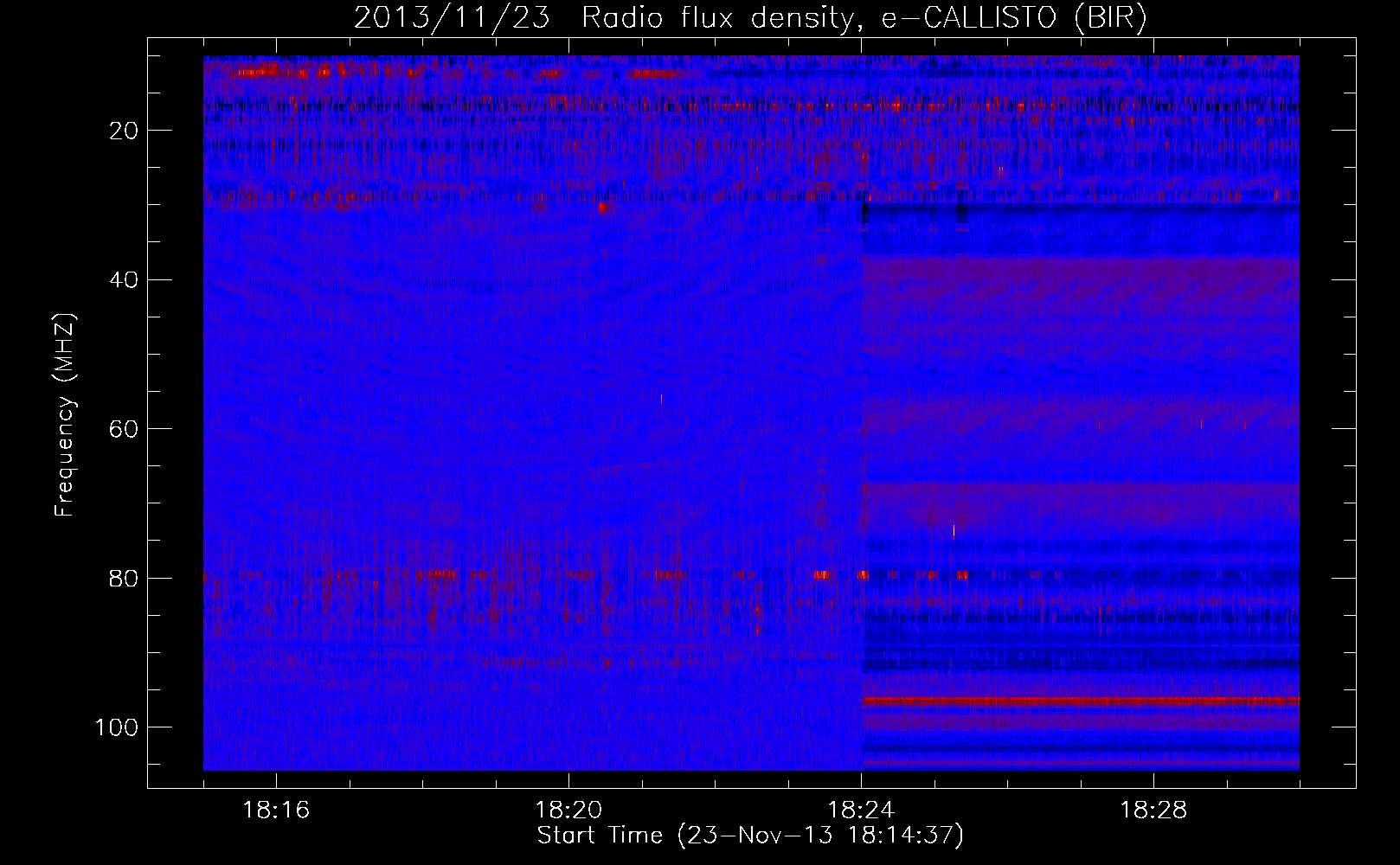Click the 60 MHz frequency tick label
Viewport: 1400px width, 865px height.
click(x=125, y=429)
